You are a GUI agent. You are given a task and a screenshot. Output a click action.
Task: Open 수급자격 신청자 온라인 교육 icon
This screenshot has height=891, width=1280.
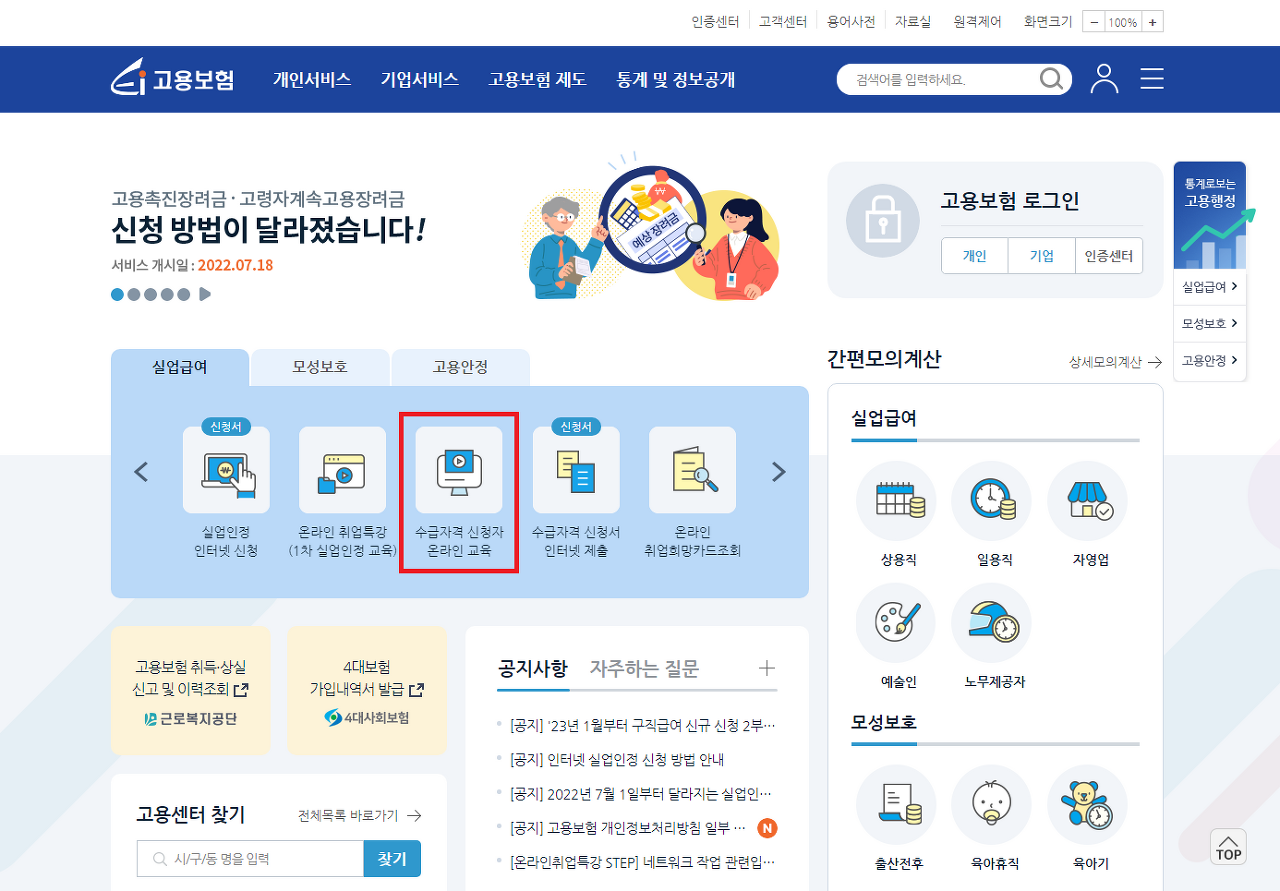[459, 470]
